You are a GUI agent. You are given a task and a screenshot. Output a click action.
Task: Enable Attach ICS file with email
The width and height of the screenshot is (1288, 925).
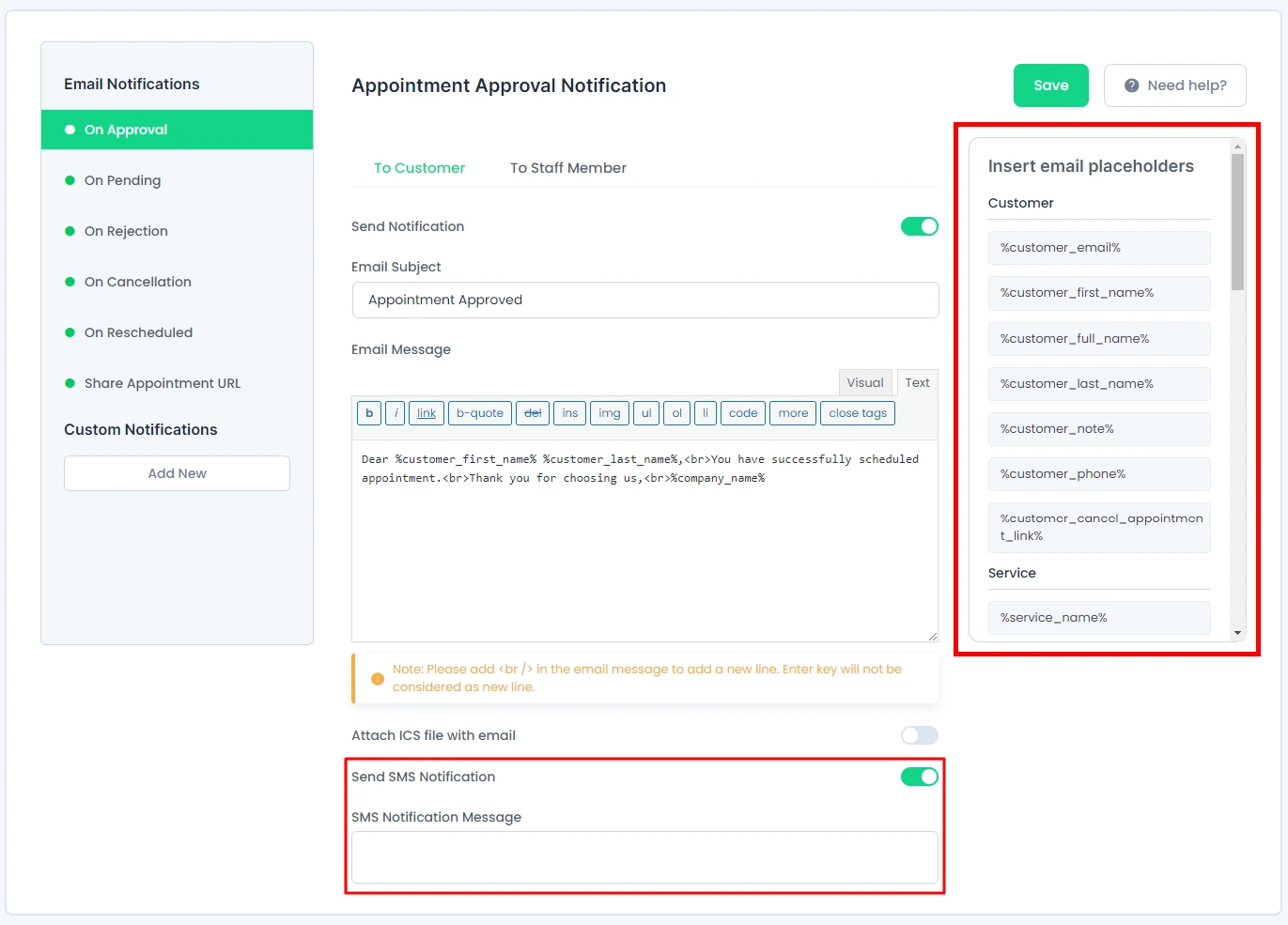pyautogui.click(x=919, y=735)
